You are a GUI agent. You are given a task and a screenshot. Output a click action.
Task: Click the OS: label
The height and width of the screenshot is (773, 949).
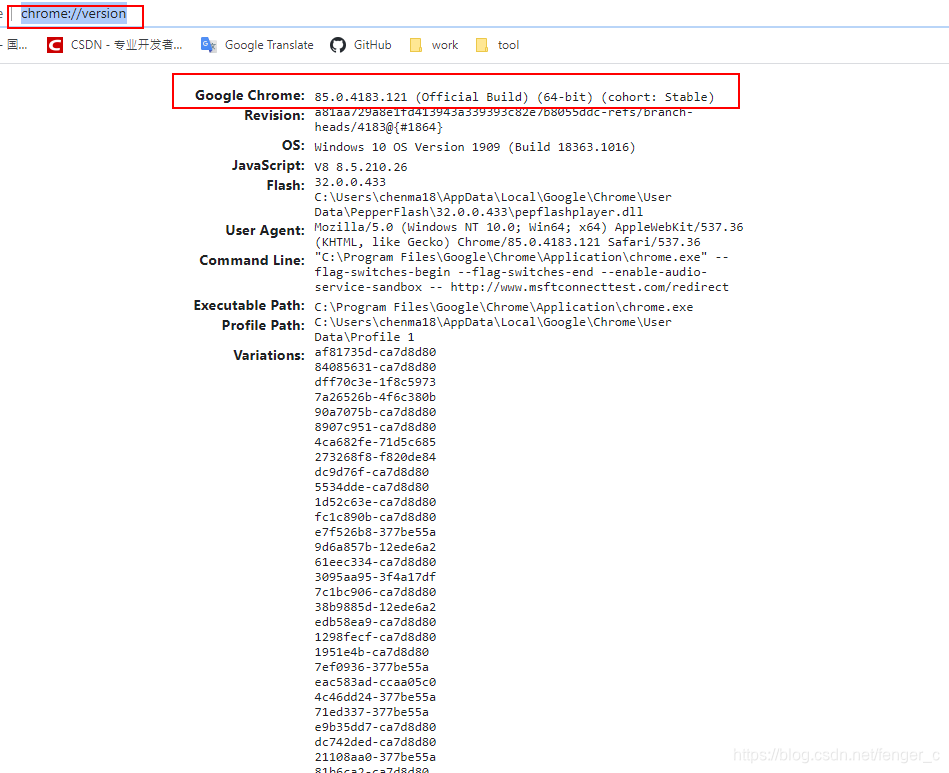click(x=293, y=145)
